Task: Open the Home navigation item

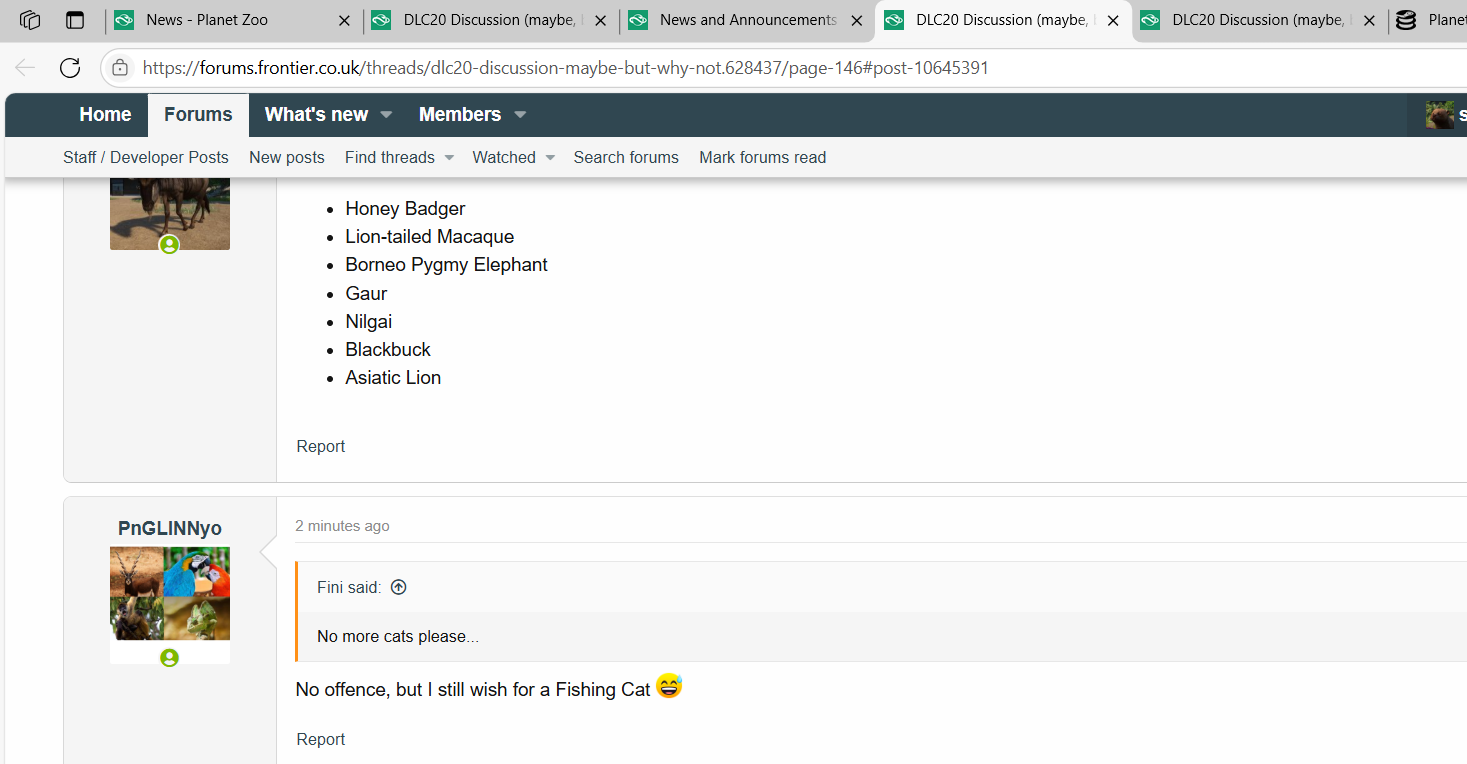Action: 105,115
